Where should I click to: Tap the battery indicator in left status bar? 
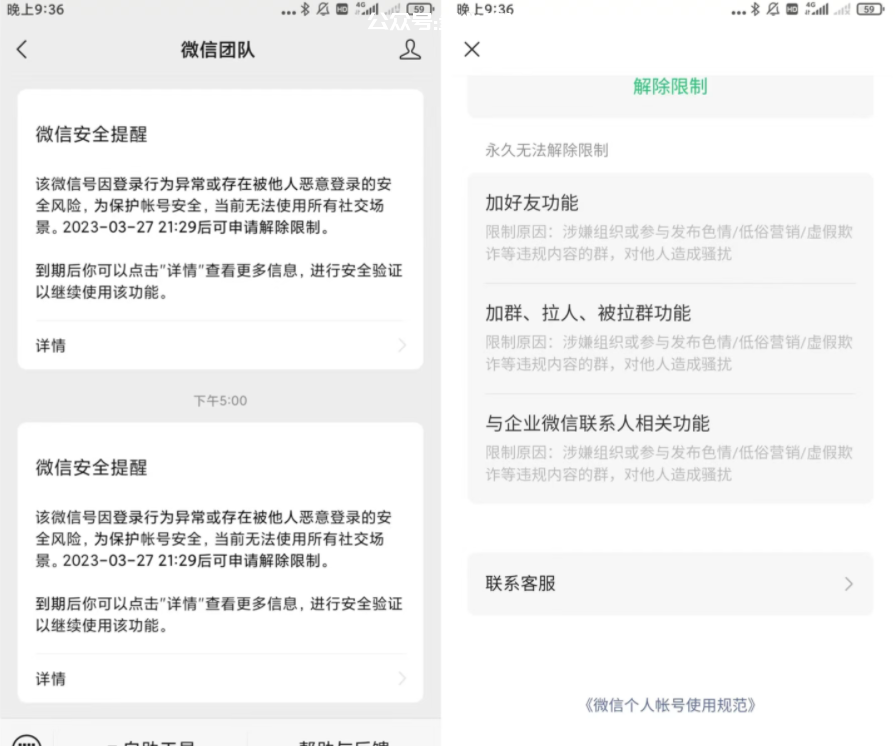(421, 9)
